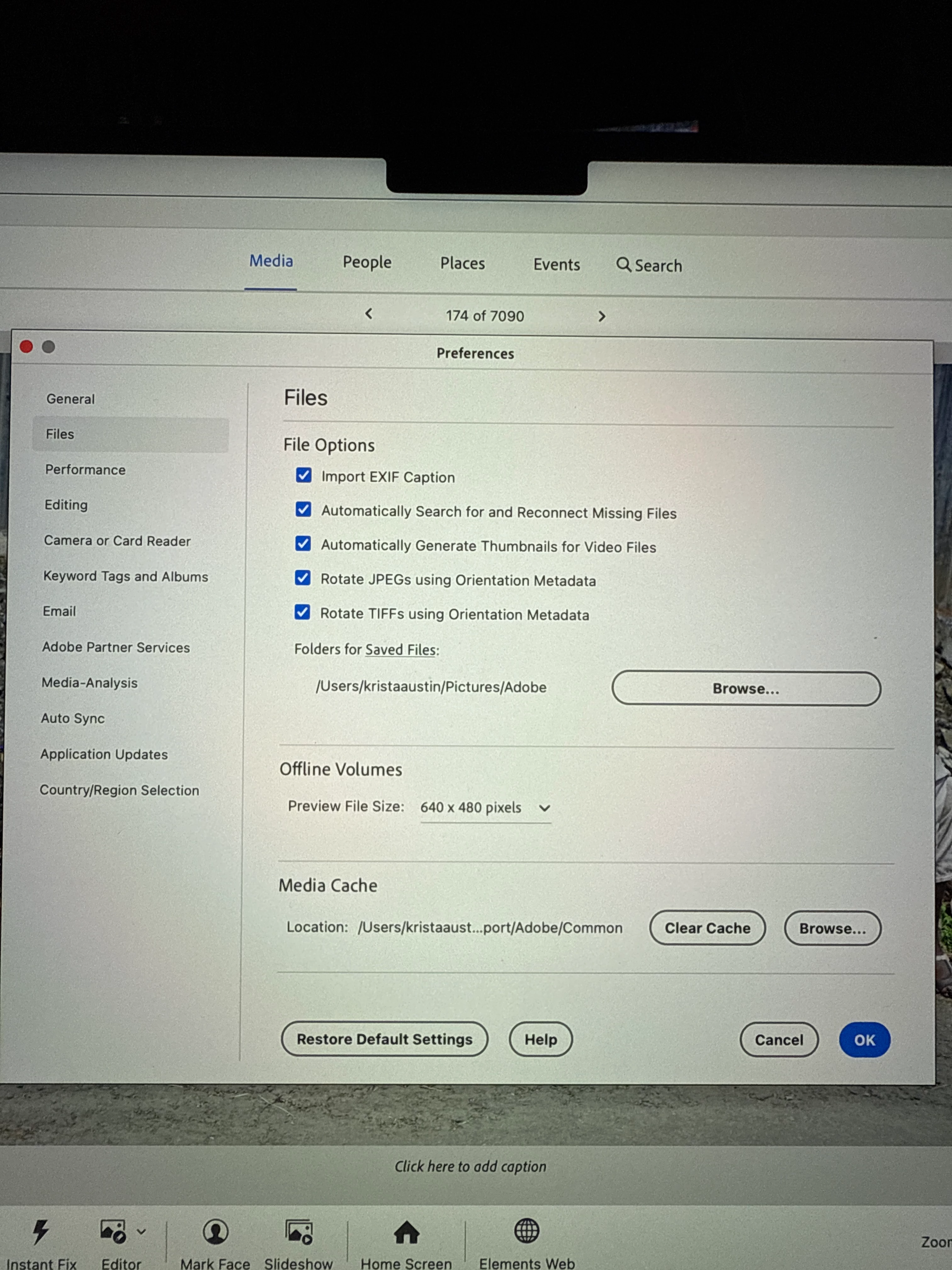Image resolution: width=952 pixels, height=1270 pixels.
Task: Uncheck Import EXIF Caption
Action: [x=303, y=475]
